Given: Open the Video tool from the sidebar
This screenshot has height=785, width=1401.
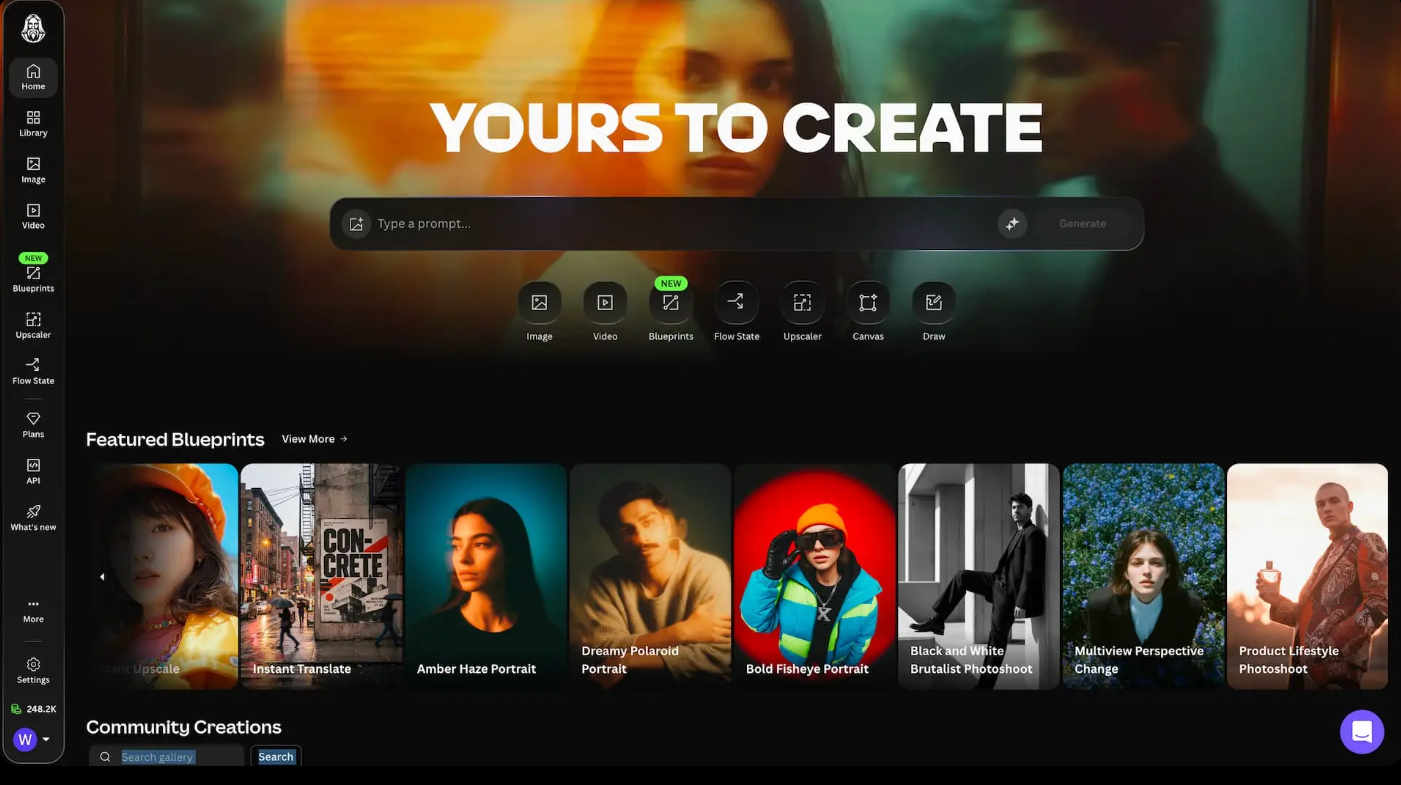Looking at the screenshot, I should (33, 215).
